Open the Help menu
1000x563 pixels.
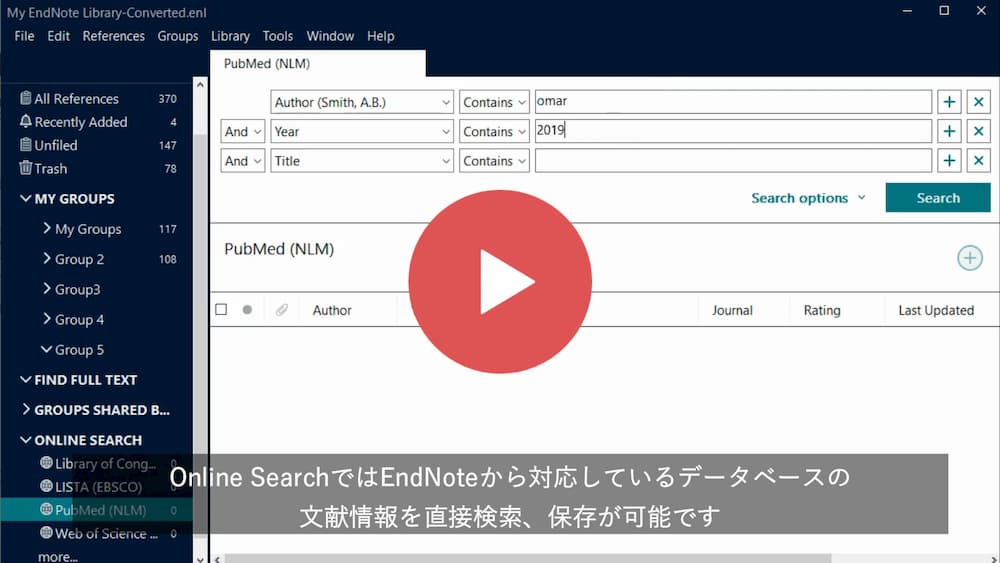[381, 36]
